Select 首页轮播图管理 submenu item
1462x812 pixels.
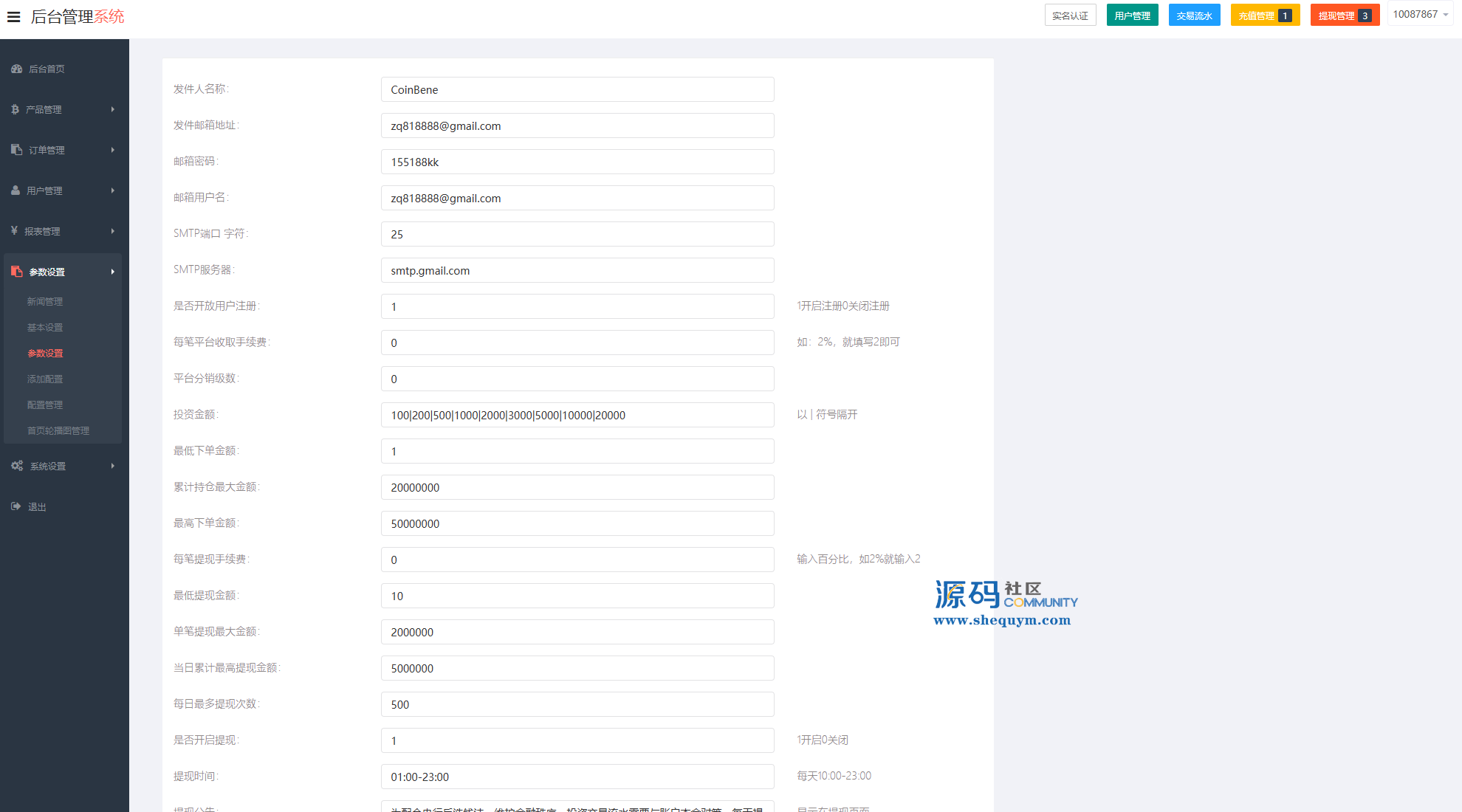tap(58, 430)
